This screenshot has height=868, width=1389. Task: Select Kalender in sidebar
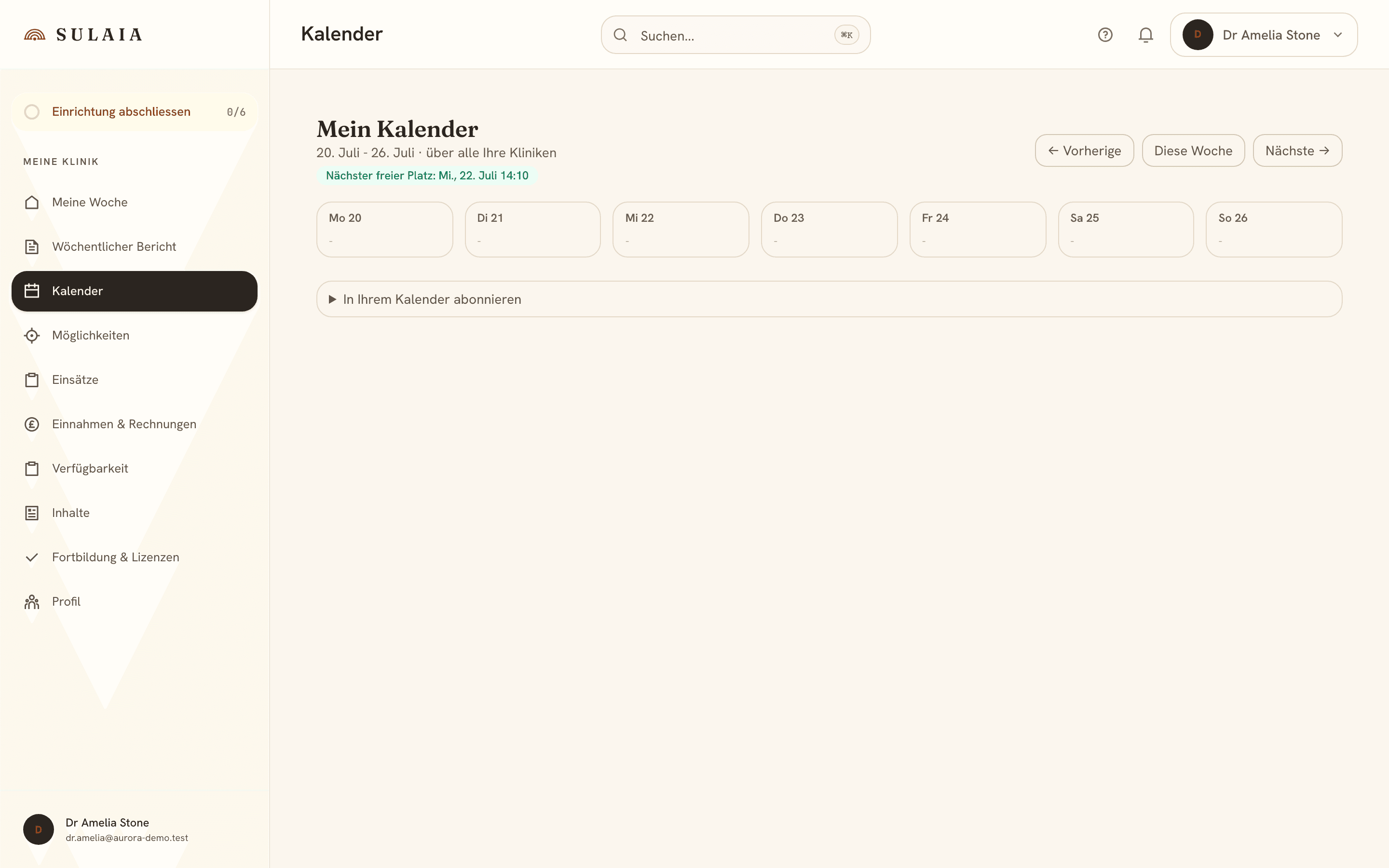coord(134,291)
